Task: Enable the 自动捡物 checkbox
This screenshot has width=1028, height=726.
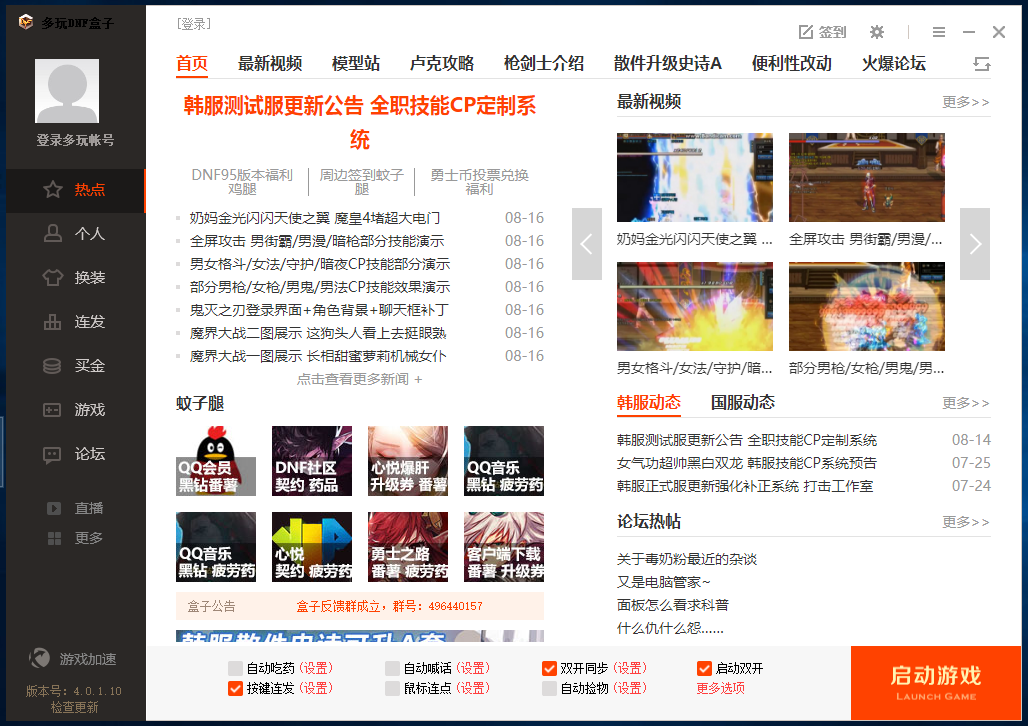Action: click(549, 689)
